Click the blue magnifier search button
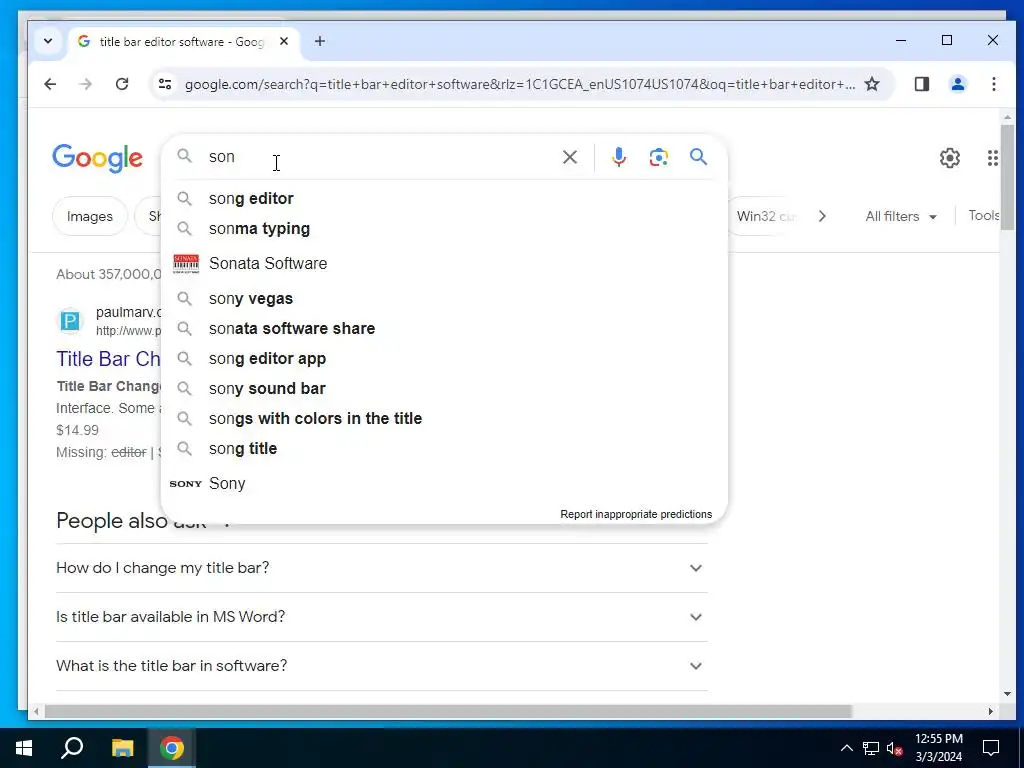Screen dimensions: 1024x768 point(698,157)
